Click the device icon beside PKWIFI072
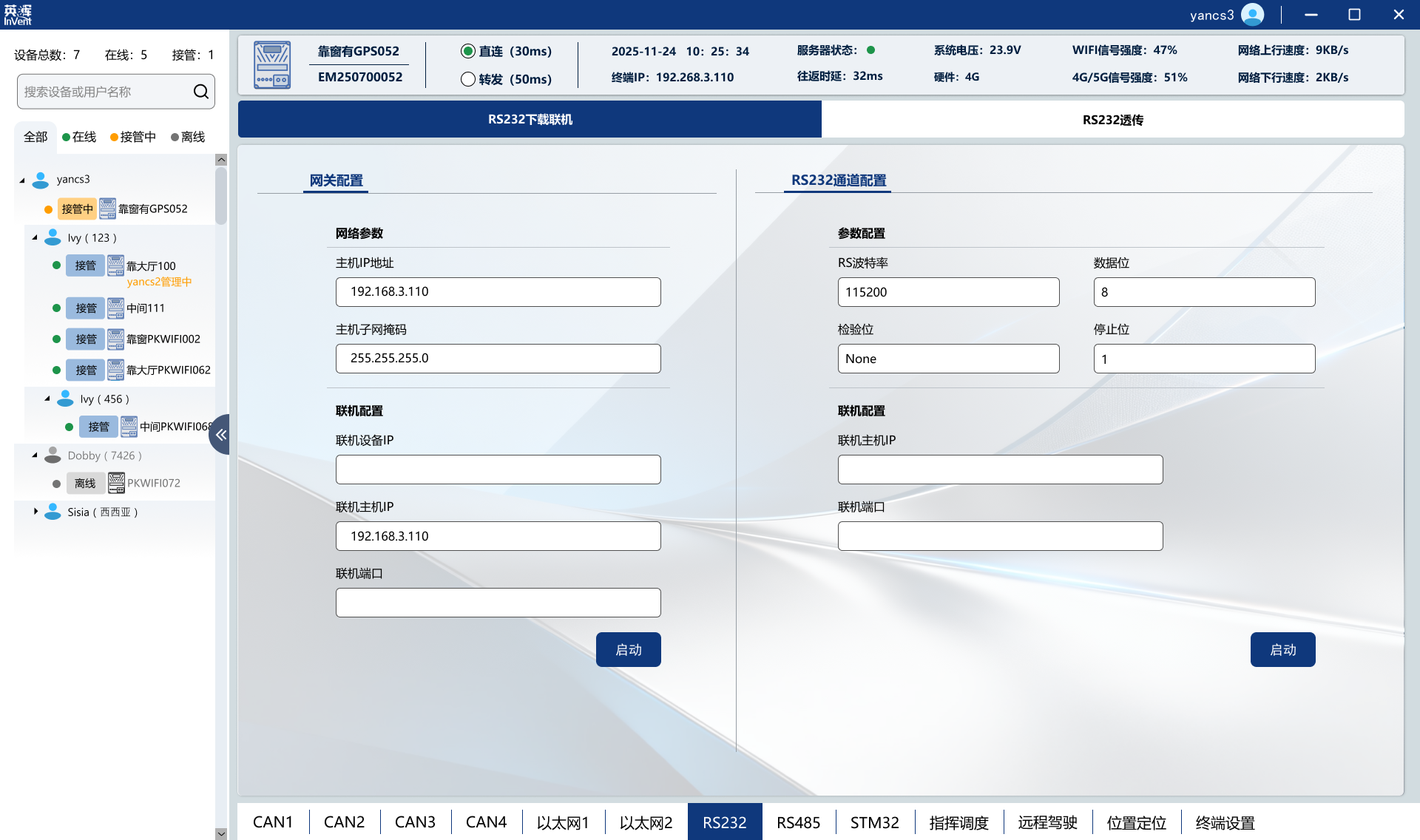The width and height of the screenshot is (1420, 840). [117, 483]
